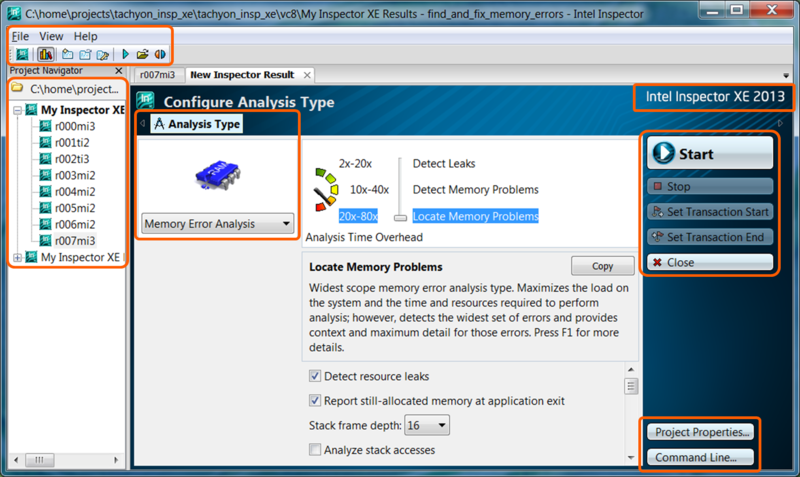Select the Detect Memory Problems level

476,190
